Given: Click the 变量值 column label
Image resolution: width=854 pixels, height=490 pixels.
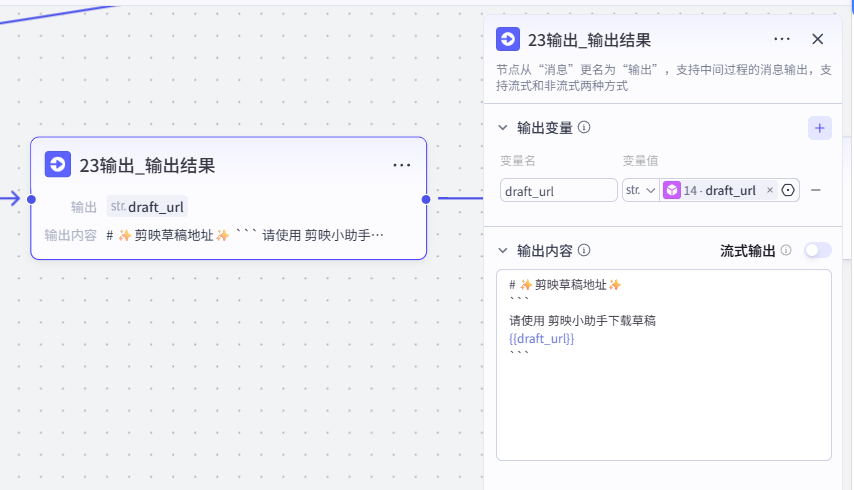Looking at the screenshot, I should pos(640,161).
